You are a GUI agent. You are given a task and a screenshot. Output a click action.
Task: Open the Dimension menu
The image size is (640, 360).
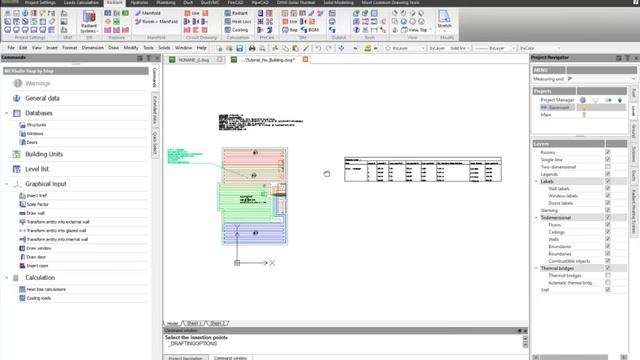tap(93, 48)
